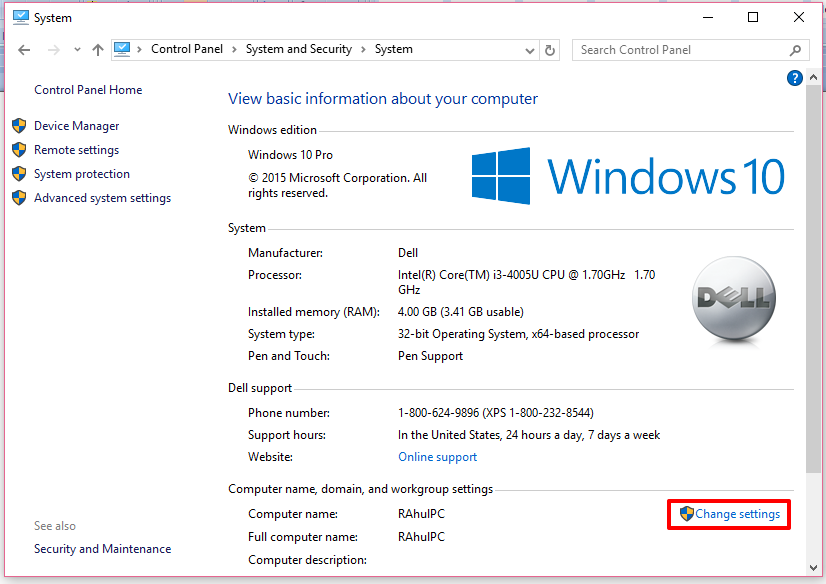Click the Control Panel icon in address bar
The width and height of the screenshot is (826, 584).
(x=122, y=48)
